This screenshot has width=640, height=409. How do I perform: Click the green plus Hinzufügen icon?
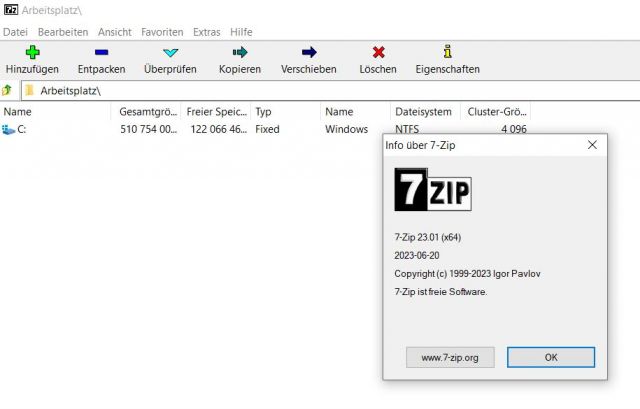pos(32,52)
